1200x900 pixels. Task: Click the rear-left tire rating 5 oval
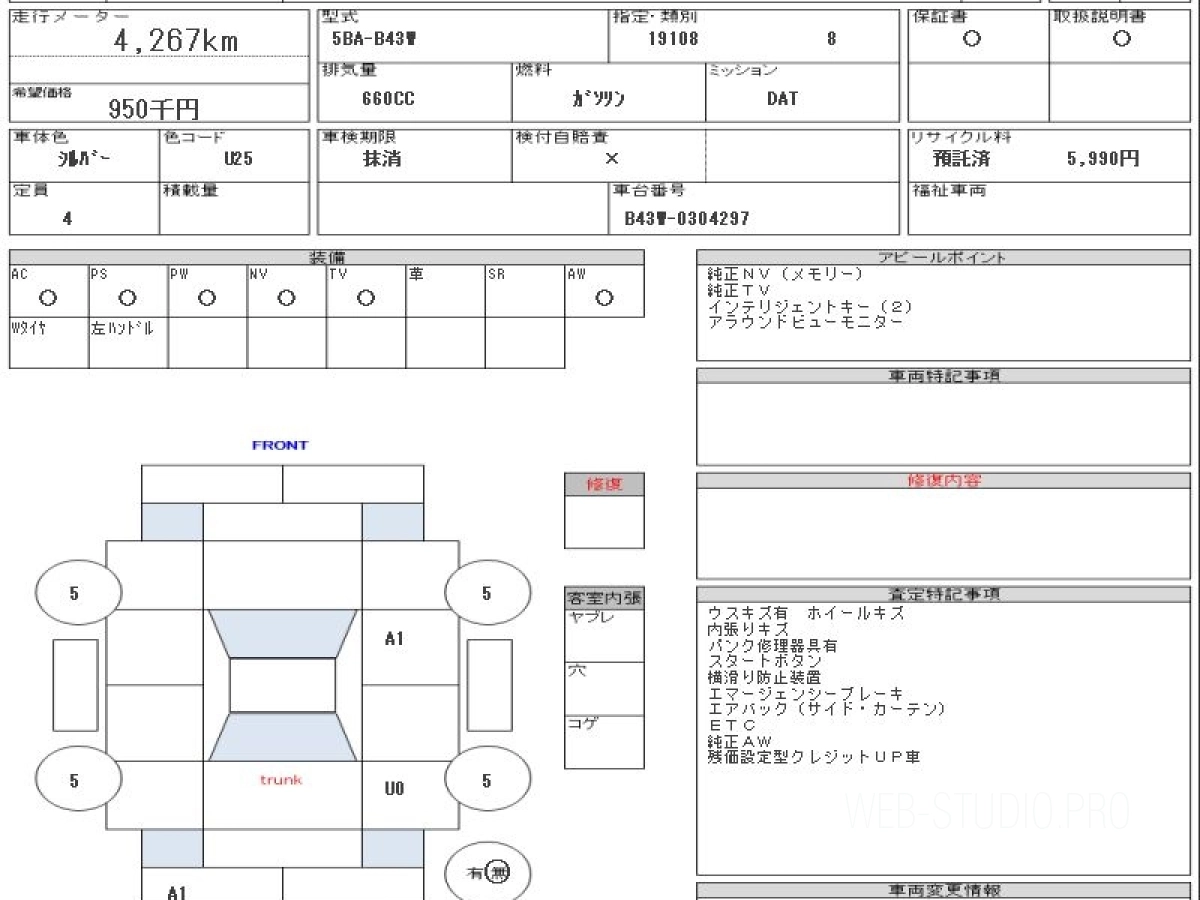(x=74, y=781)
